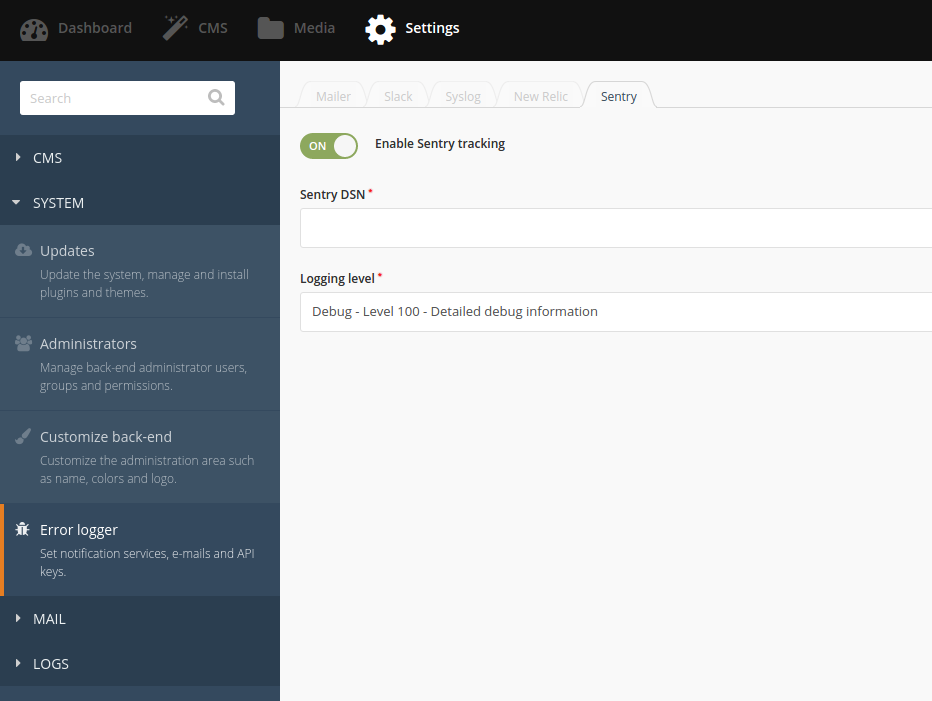Click 'Customize the administration area' description
Screen dimensions: 932x701
pos(147,469)
